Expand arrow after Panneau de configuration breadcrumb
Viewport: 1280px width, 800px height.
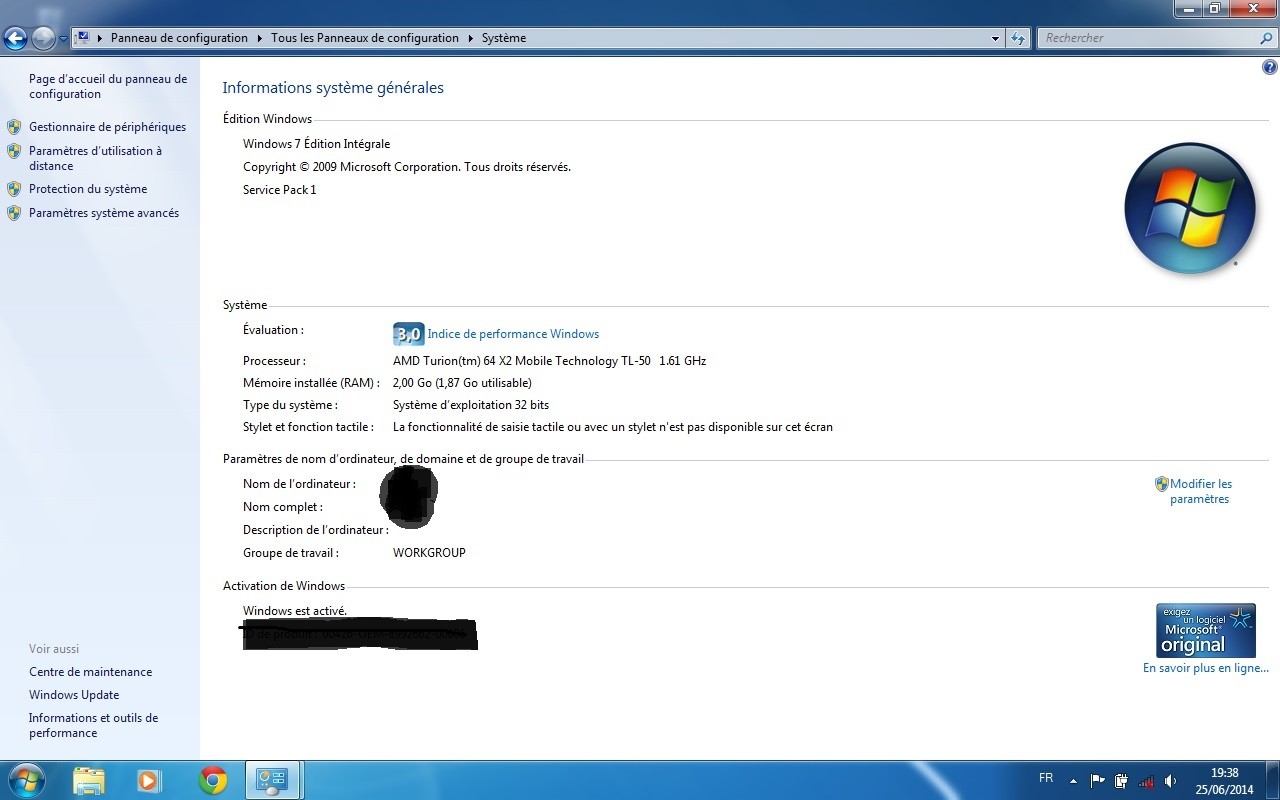click(x=259, y=39)
